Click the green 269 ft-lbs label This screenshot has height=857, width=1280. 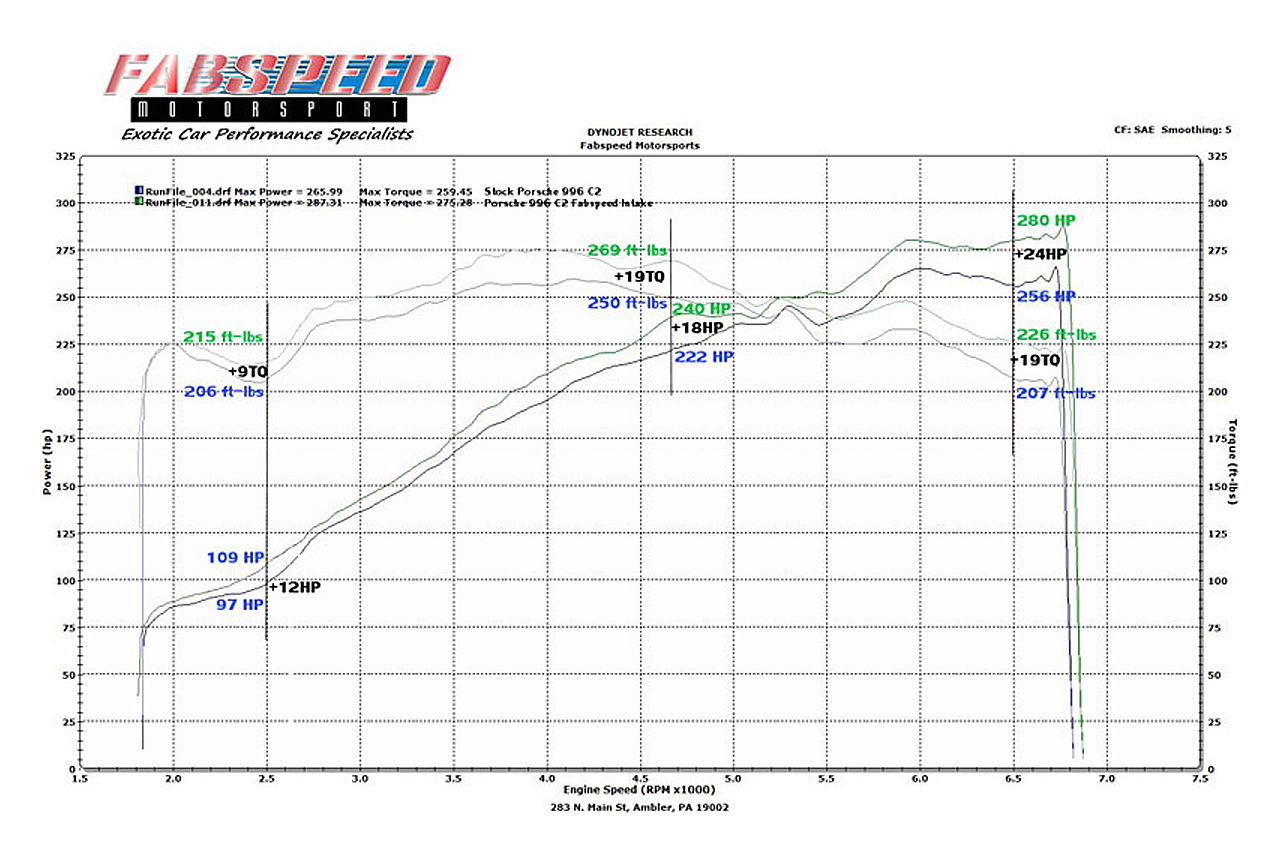(627, 250)
